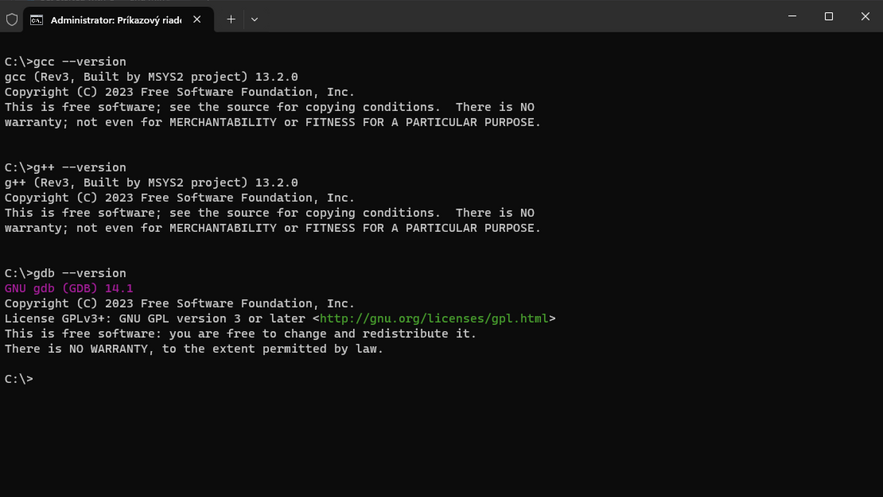Click the admin shield icon in title bar

(x=12, y=20)
